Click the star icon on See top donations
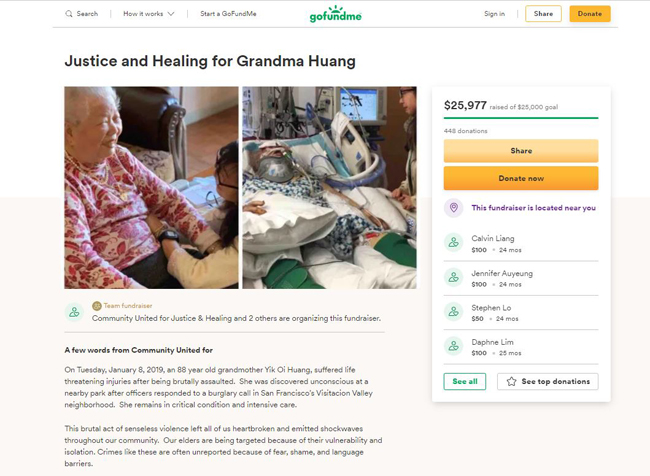This screenshot has width=650, height=476. (x=512, y=381)
